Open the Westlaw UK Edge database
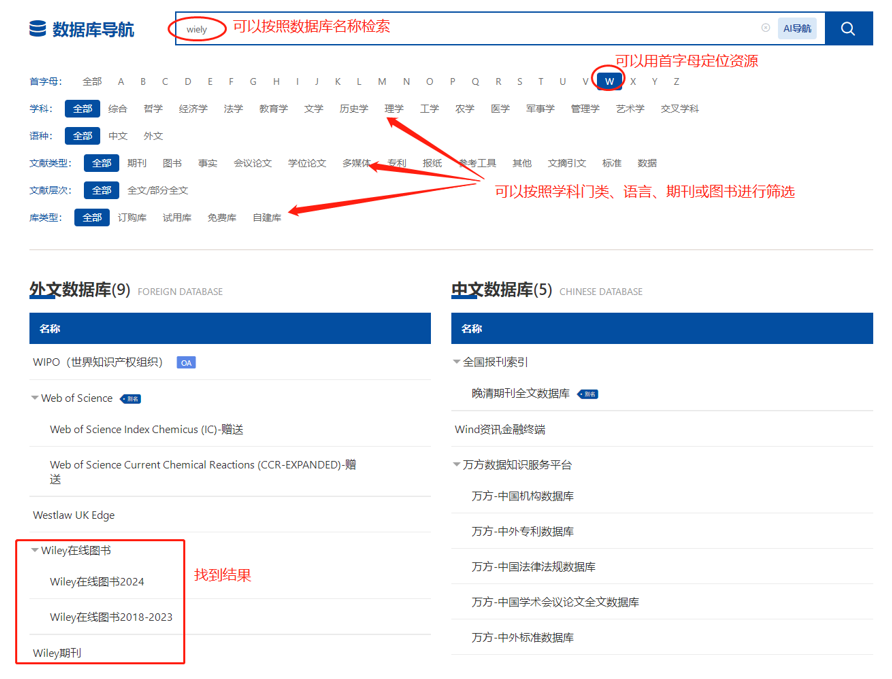 pos(74,515)
